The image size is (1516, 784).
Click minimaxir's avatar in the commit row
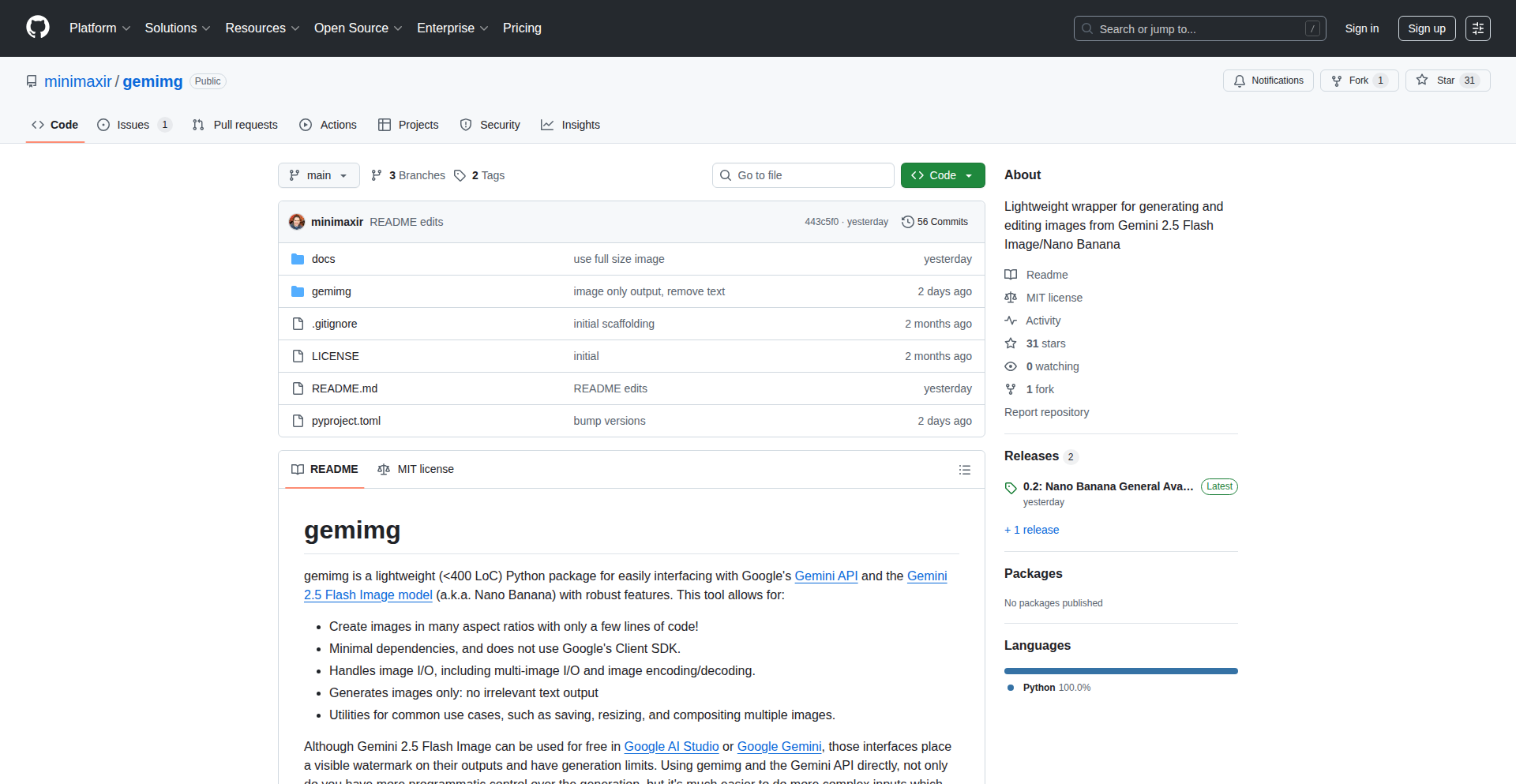[297, 222]
